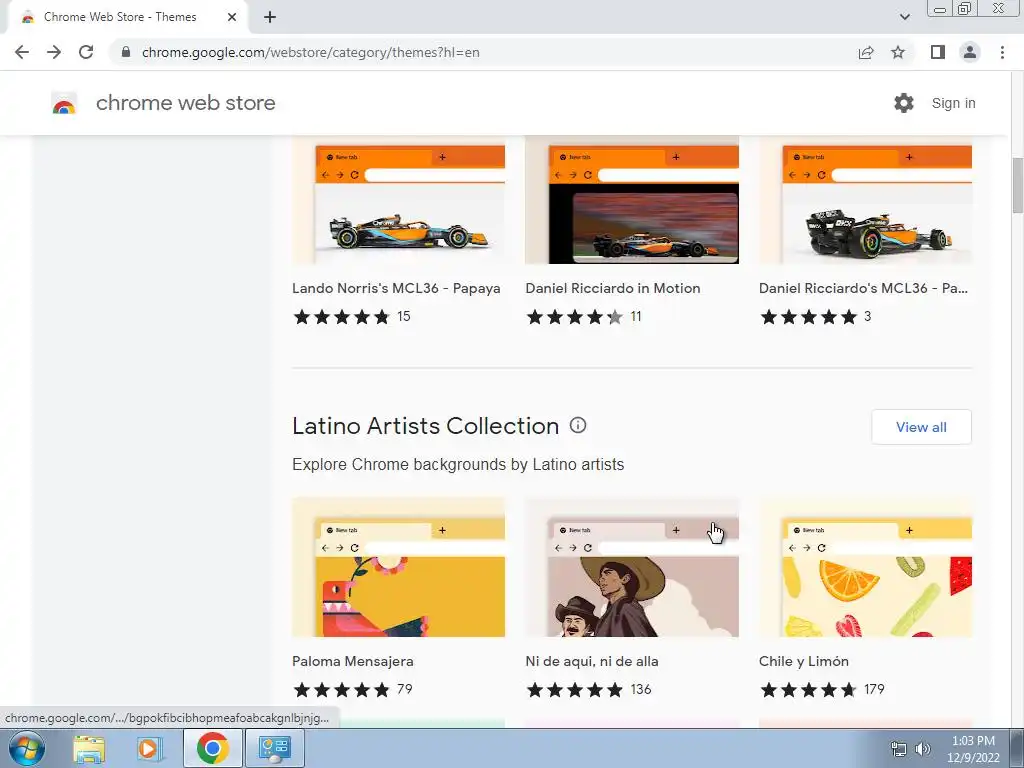1024x768 pixels.
Task: Click the control panel icon in the taskbar
Action: (x=275, y=748)
